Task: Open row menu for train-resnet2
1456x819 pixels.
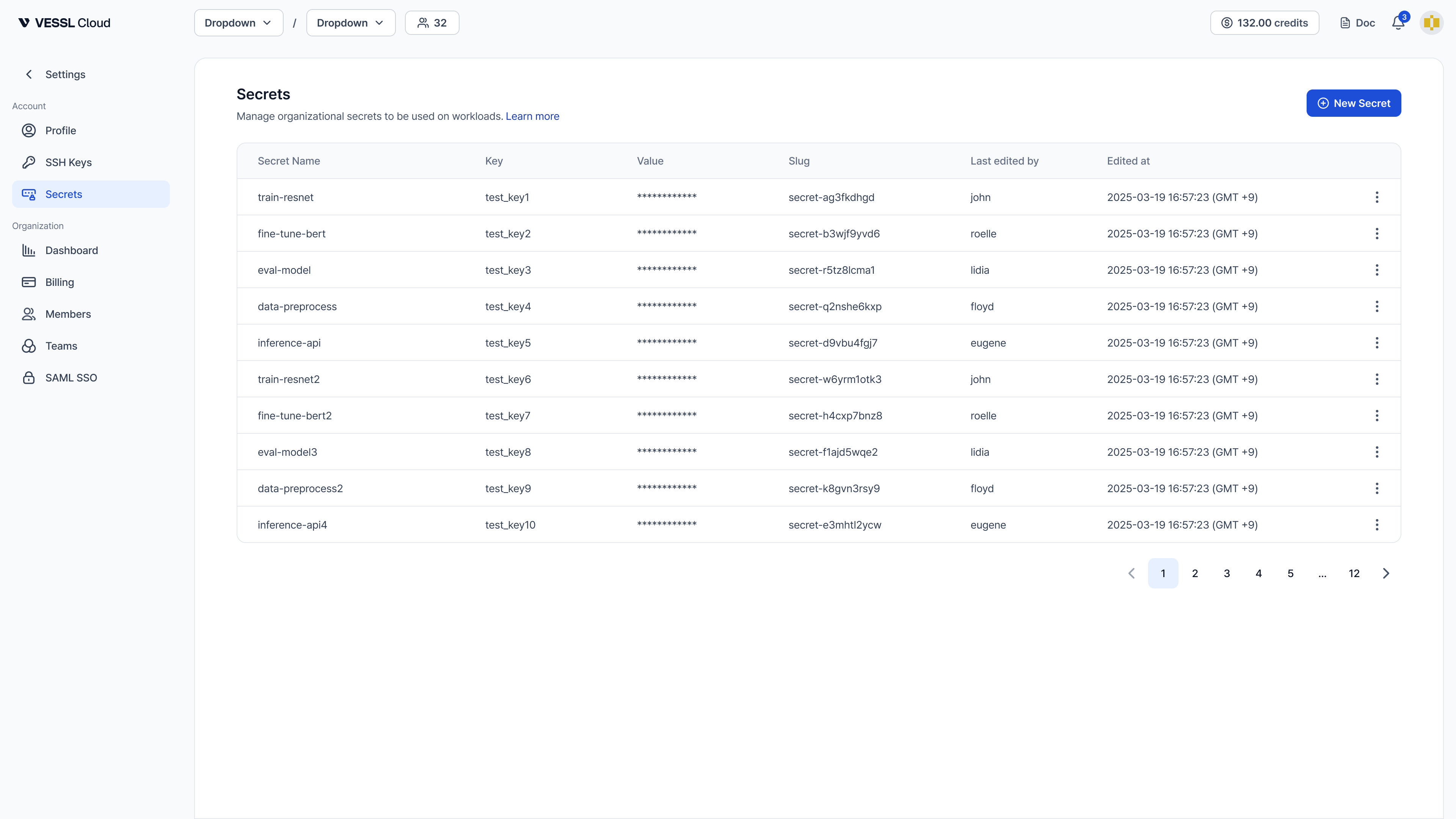Action: pyautogui.click(x=1377, y=379)
